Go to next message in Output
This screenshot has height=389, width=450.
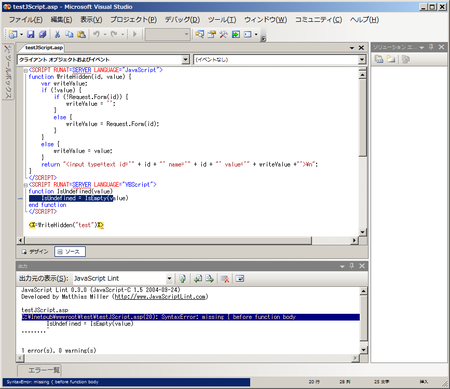coord(209,278)
